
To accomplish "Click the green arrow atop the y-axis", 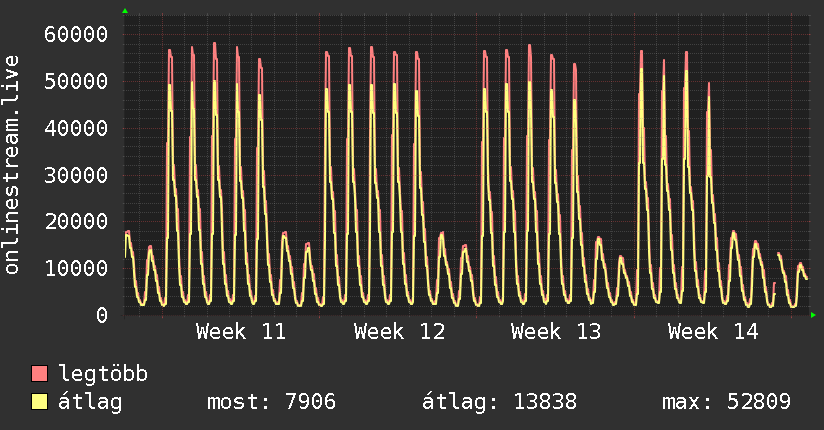I will coord(125,11).
